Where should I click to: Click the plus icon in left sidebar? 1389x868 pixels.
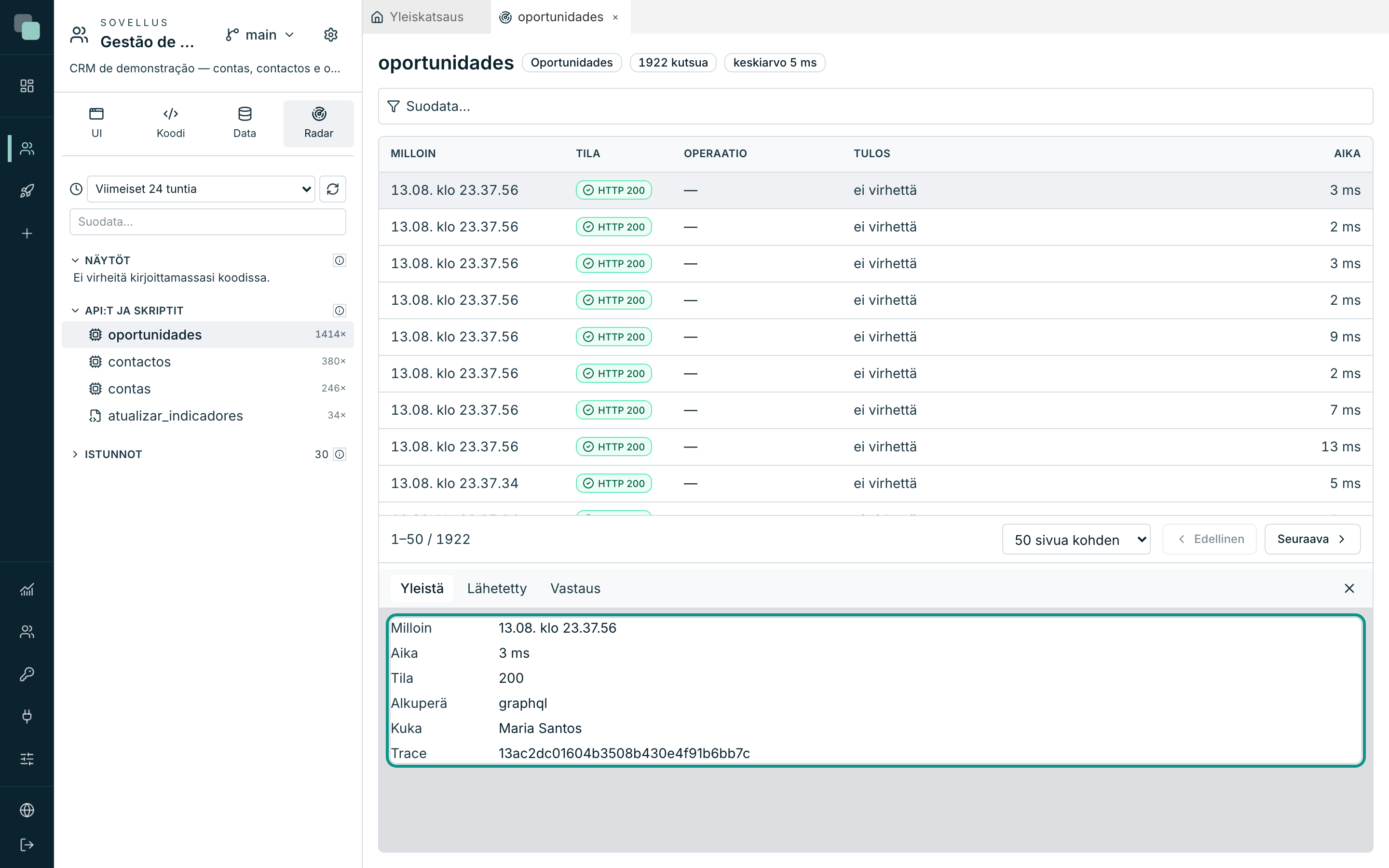(27, 233)
